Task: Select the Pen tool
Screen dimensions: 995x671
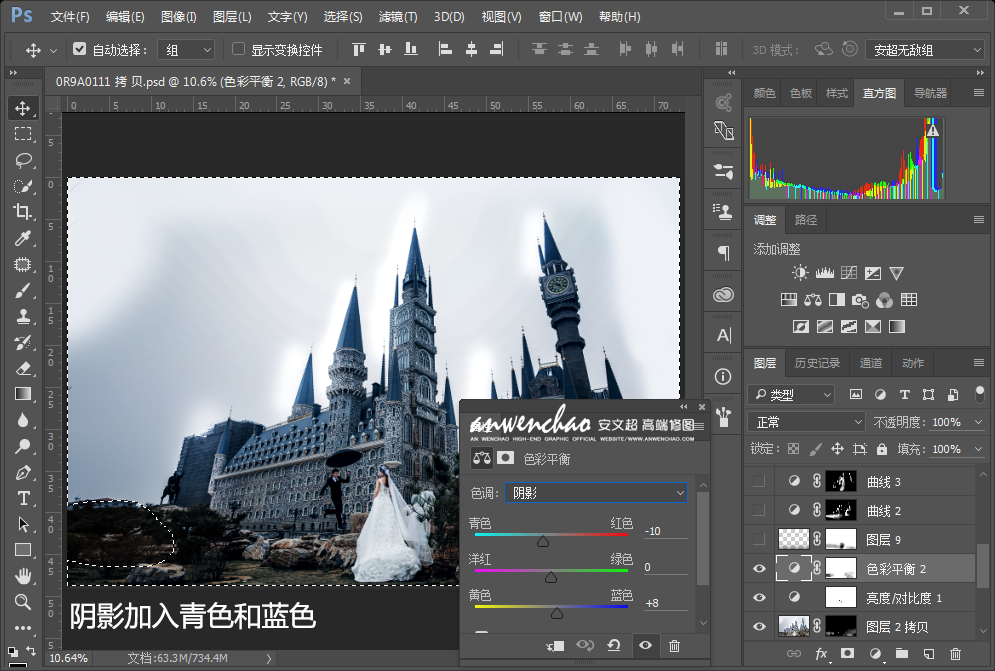Action: [x=23, y=472]
